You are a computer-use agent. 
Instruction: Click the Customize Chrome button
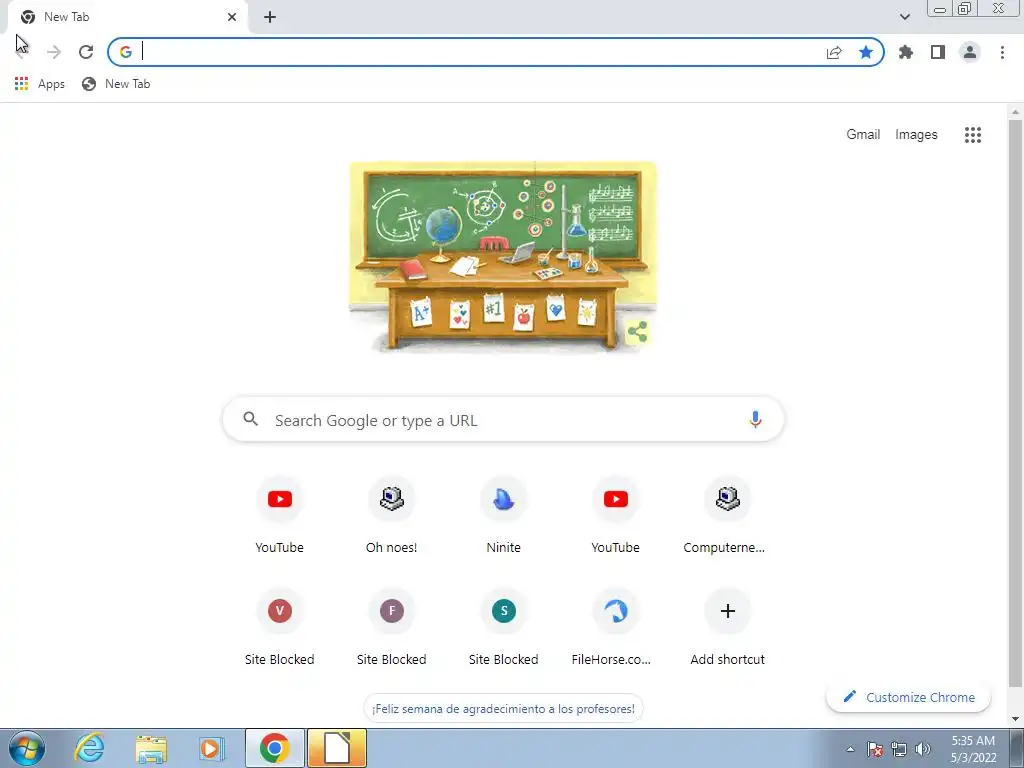[908, 697]
